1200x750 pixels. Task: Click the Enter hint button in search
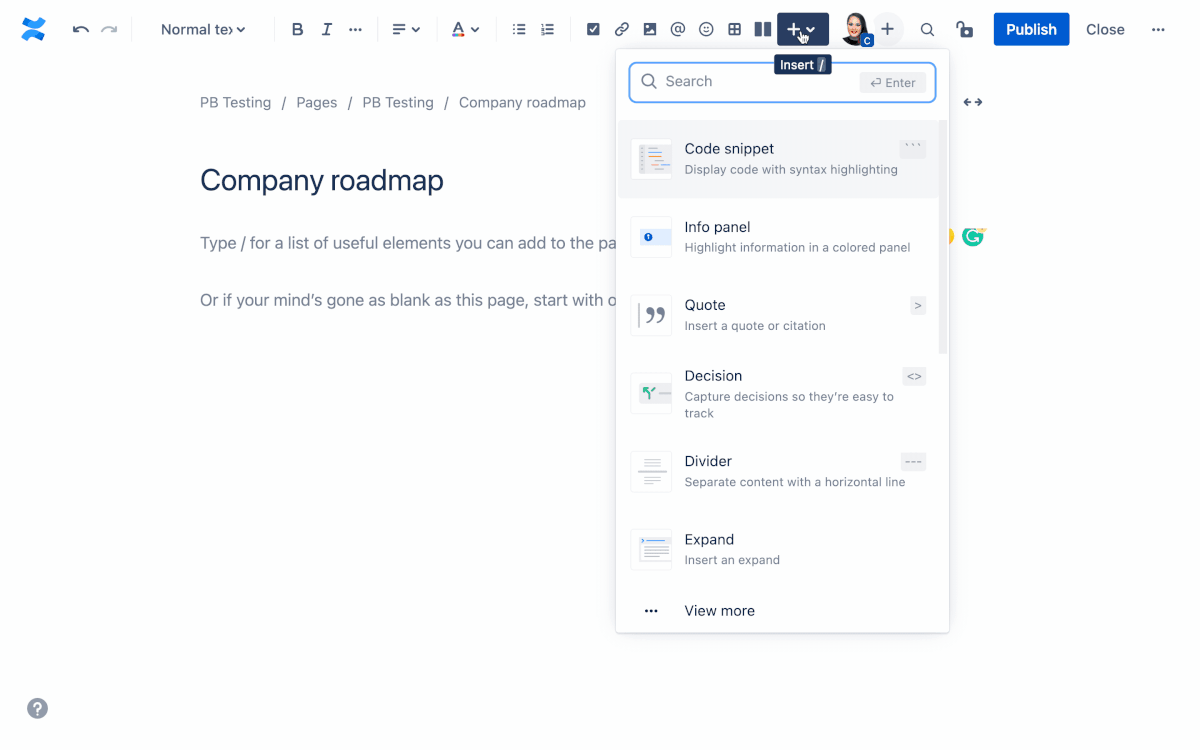[x=892, y=83]
